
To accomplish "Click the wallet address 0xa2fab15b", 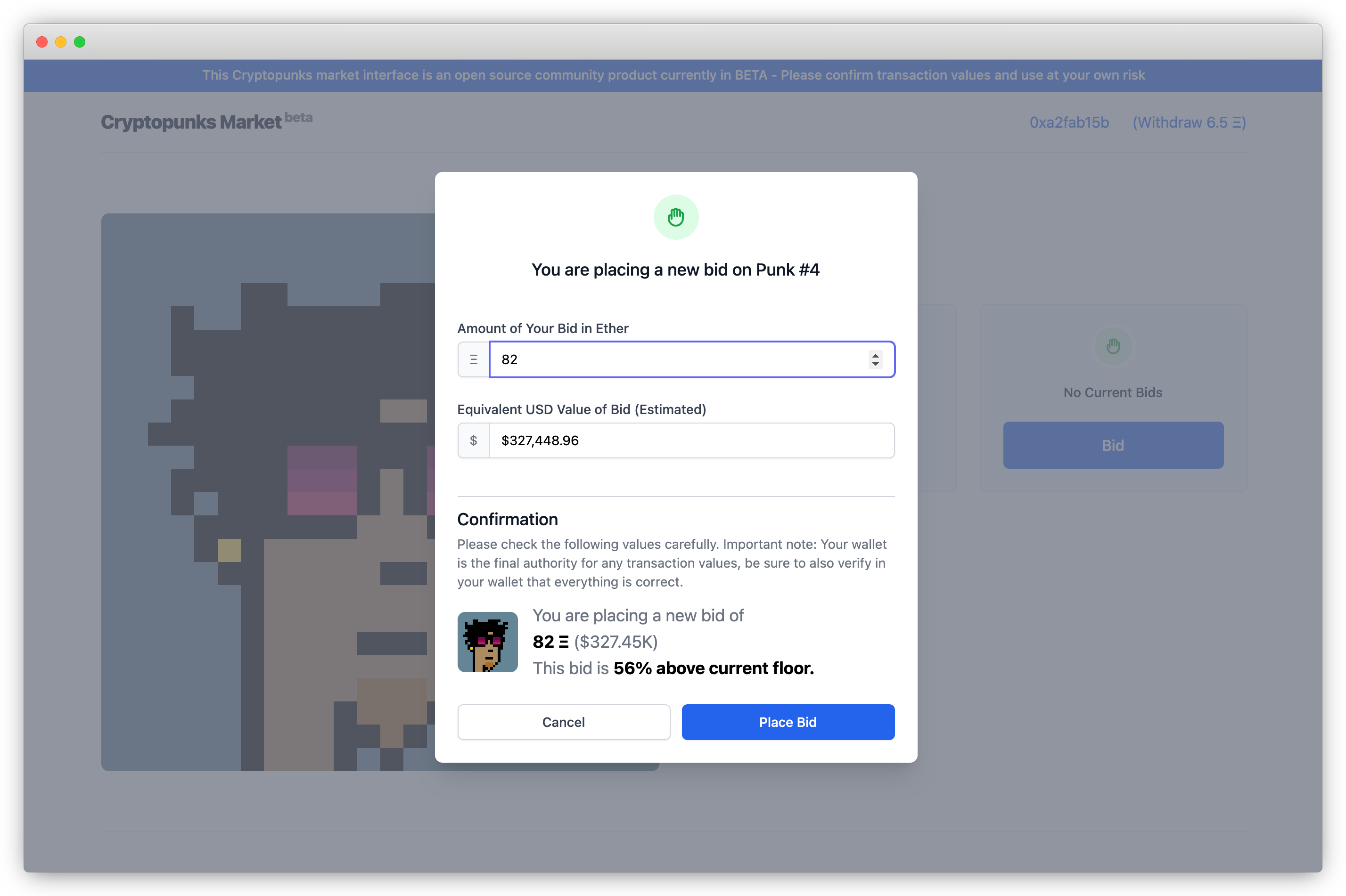I will pos(1069,122).
